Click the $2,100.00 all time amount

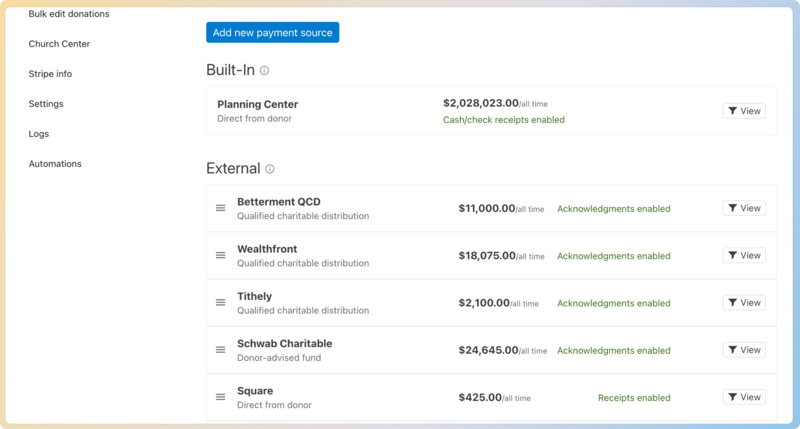(498, 304)
